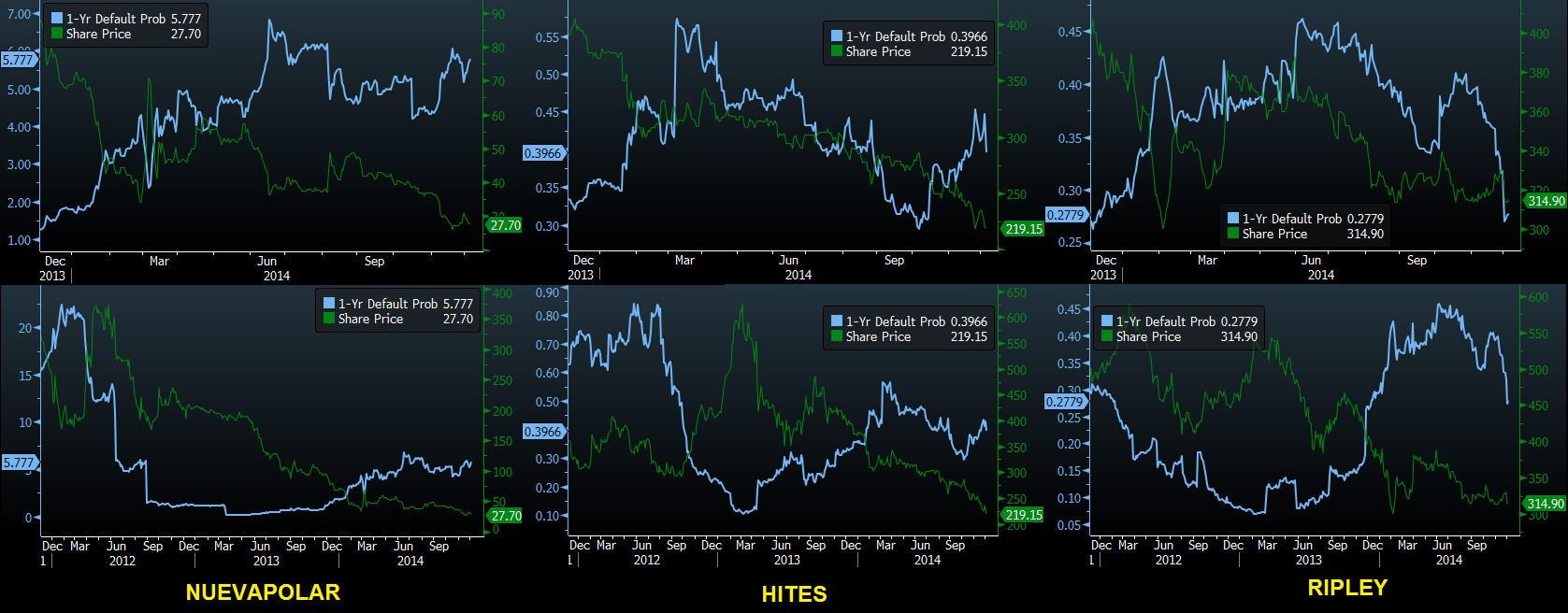1568x613 pixels.
Task: Select green Share Price swatch in lower HITES legend
Action: (x=837, y=336)
